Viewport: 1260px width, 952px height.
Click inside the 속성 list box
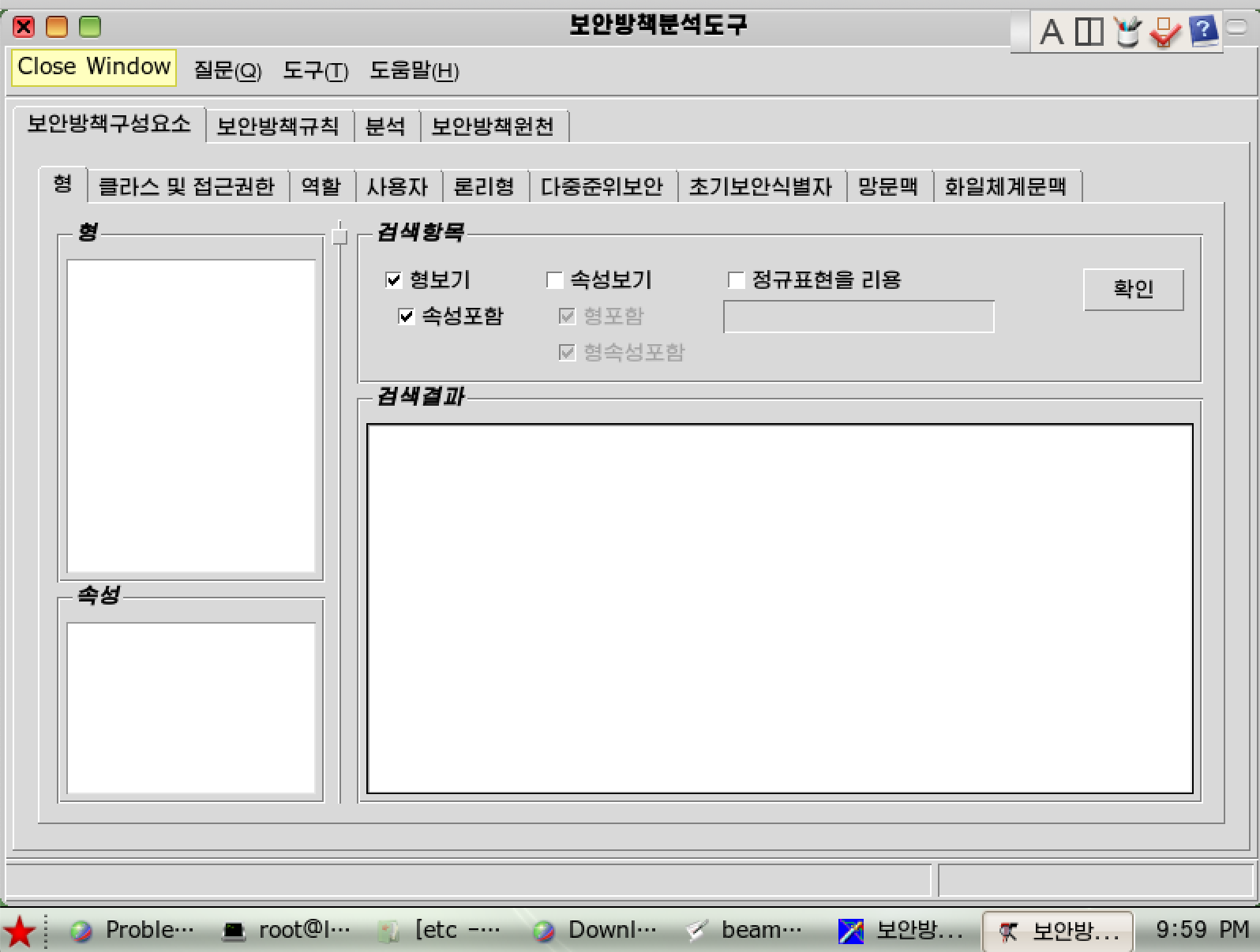click(x=191, y=708)
